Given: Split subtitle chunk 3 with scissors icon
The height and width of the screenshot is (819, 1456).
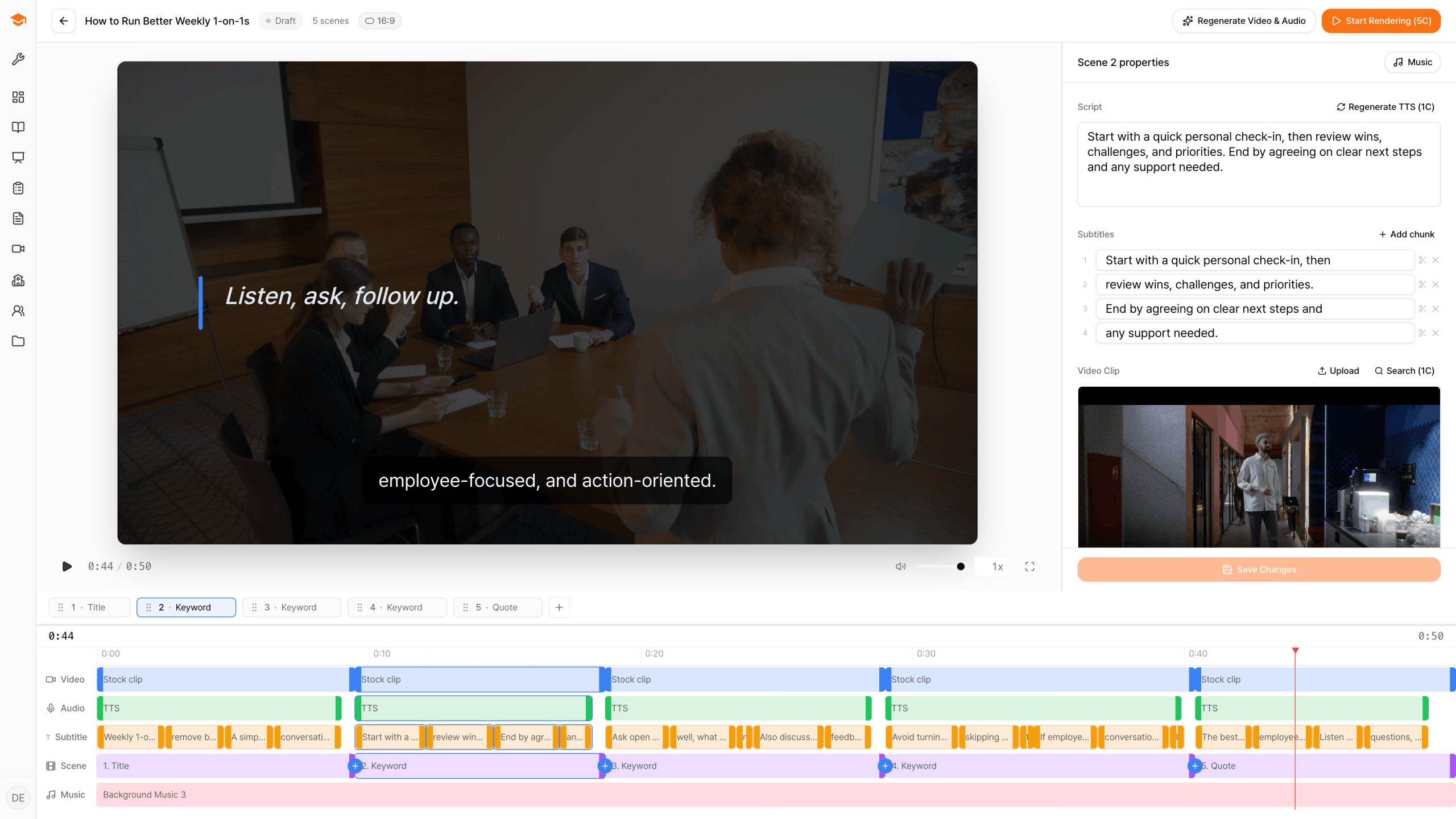Looking at the screenshot, I should coord(1422,309).
